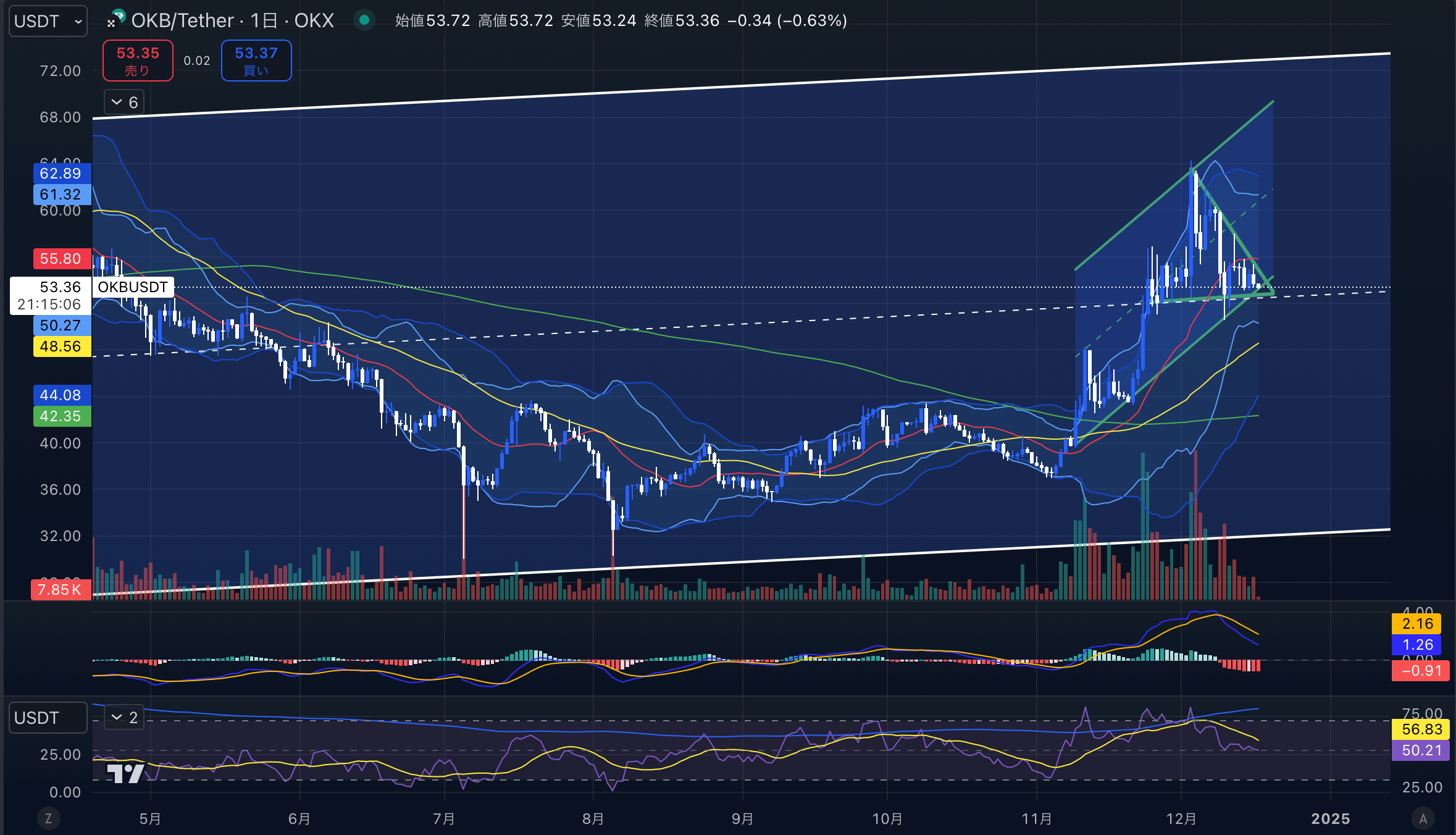Click the 32.00 price axis tick
This screenshot has width=1456, height=835.
pos(60,536)
